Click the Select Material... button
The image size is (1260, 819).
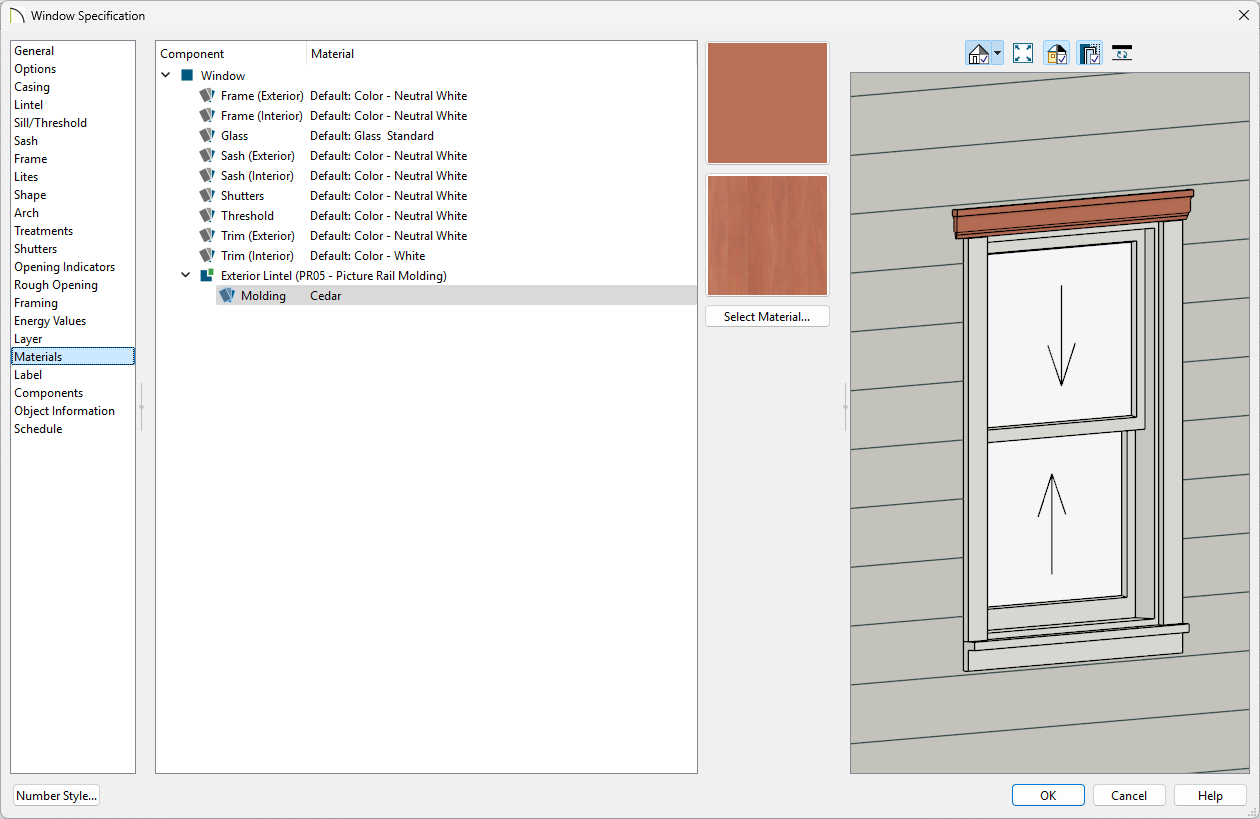(x=767, y=317)
